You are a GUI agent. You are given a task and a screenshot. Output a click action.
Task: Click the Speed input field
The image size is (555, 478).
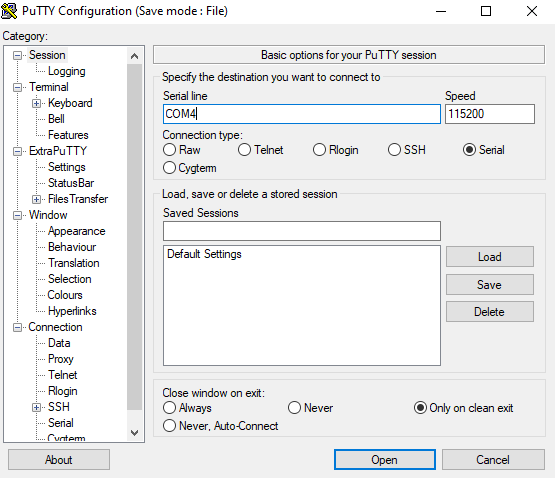coord(490,114)
